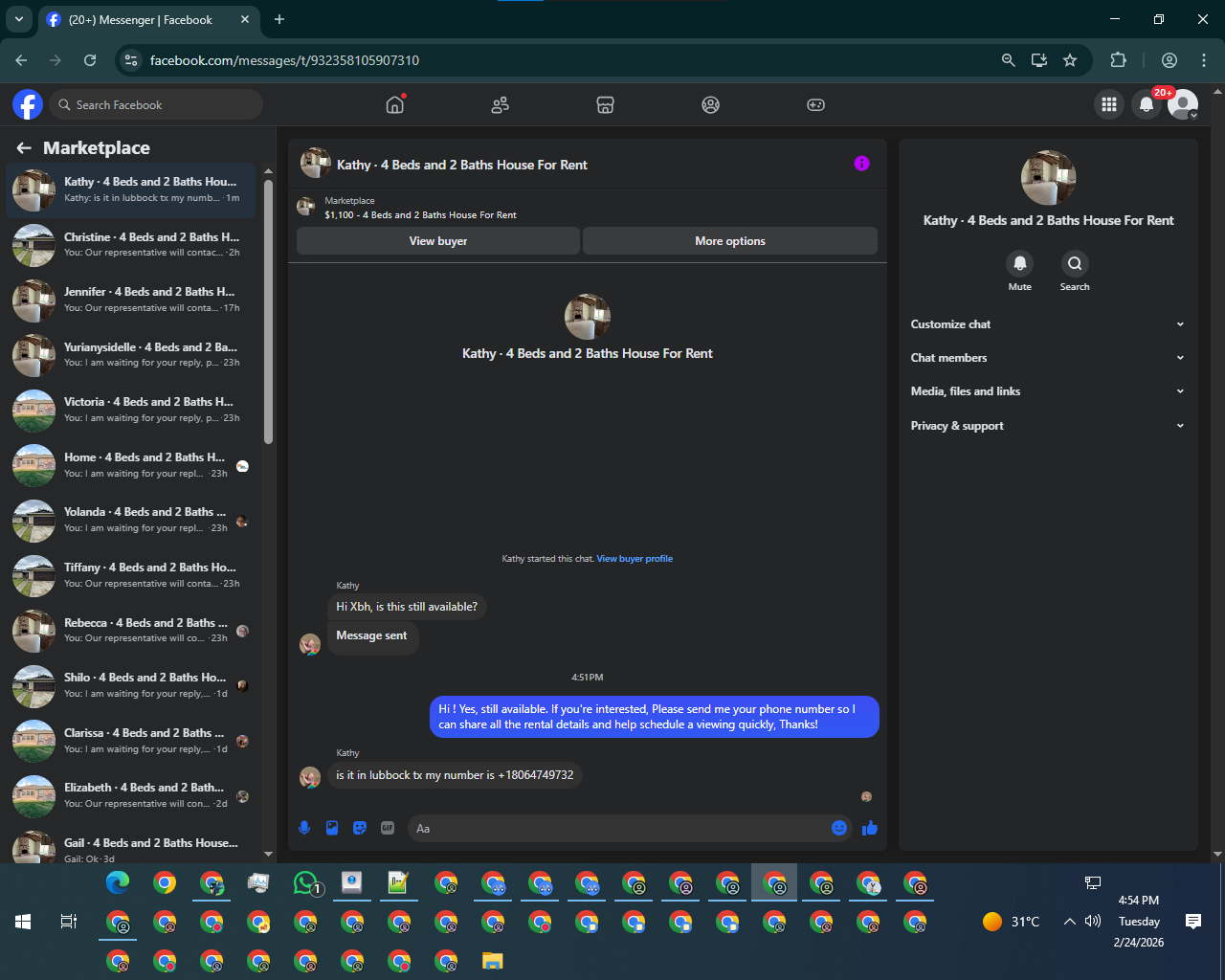Show hidden system tray icons
Screen dimensions: 1225x980
(1070, 922)
